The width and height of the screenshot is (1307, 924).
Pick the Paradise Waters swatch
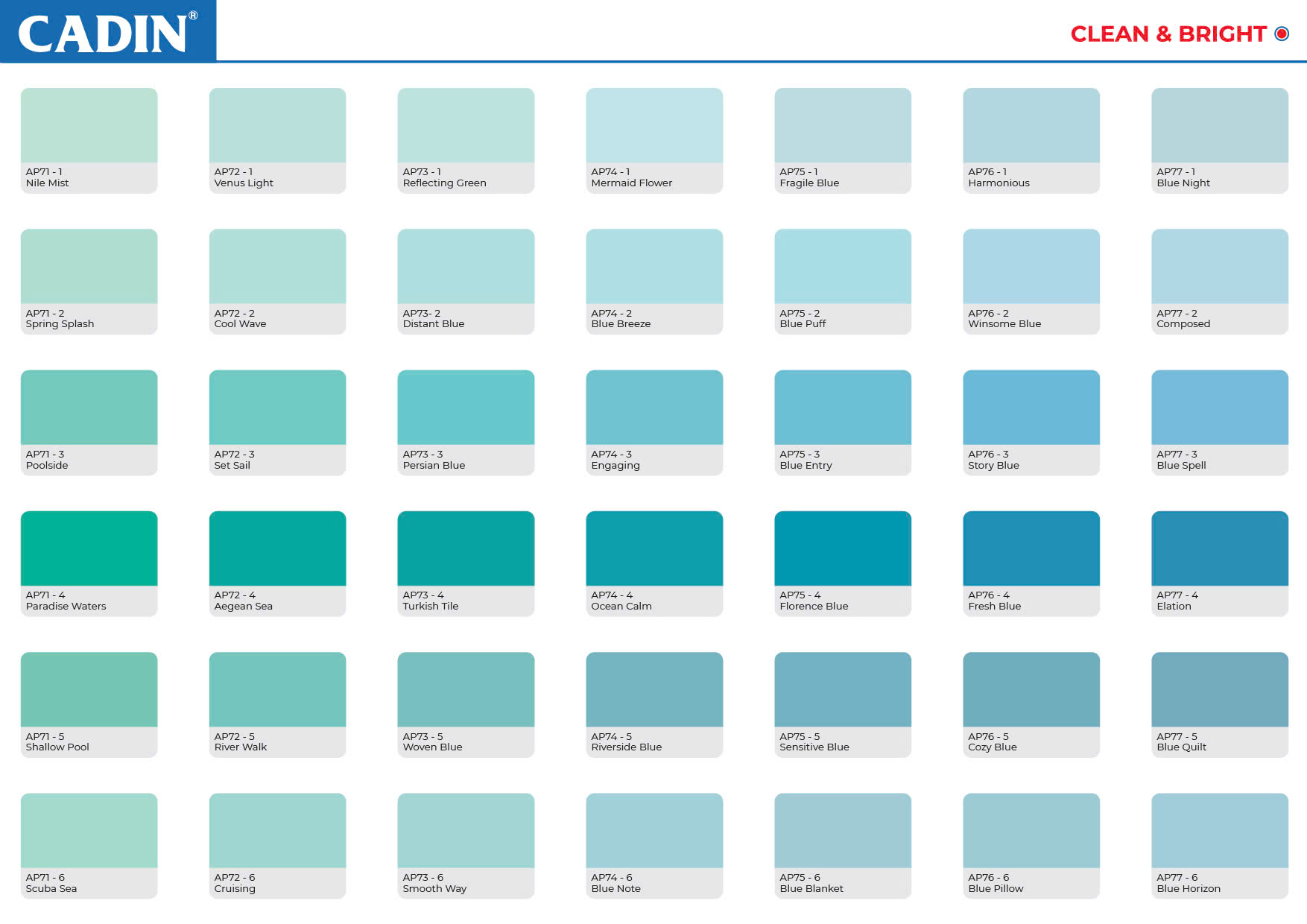pyautogui.click(x=89, y=548)
